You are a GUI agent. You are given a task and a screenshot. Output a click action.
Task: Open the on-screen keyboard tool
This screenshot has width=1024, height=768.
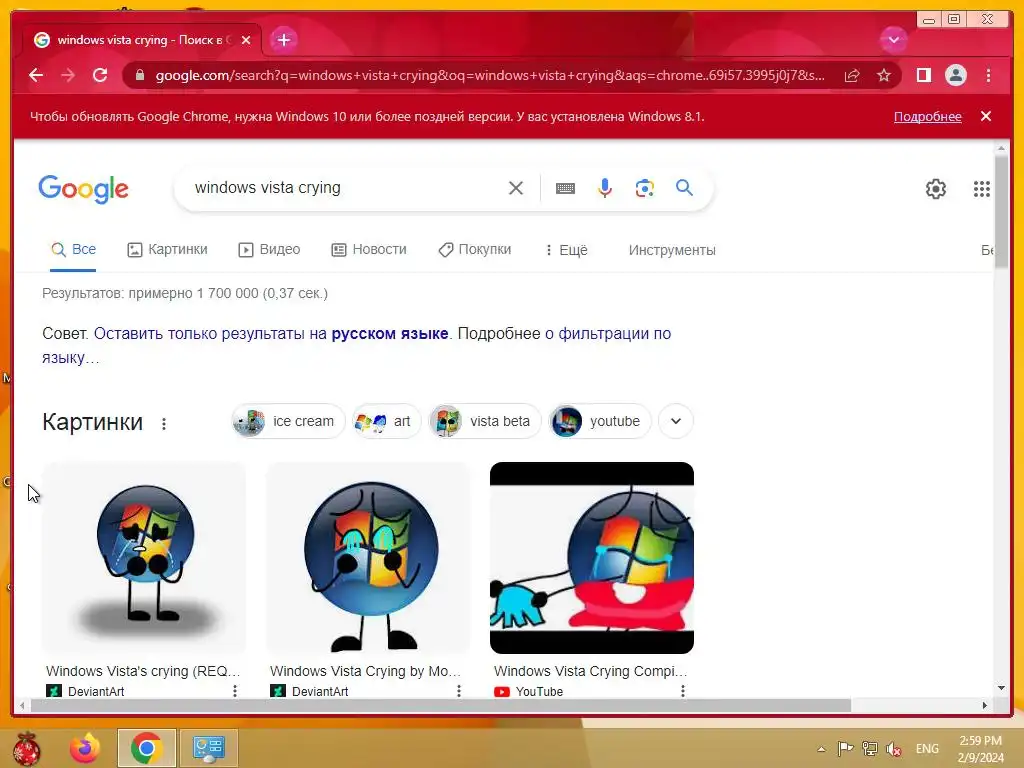pyautogui.click(x=566, y=189)
